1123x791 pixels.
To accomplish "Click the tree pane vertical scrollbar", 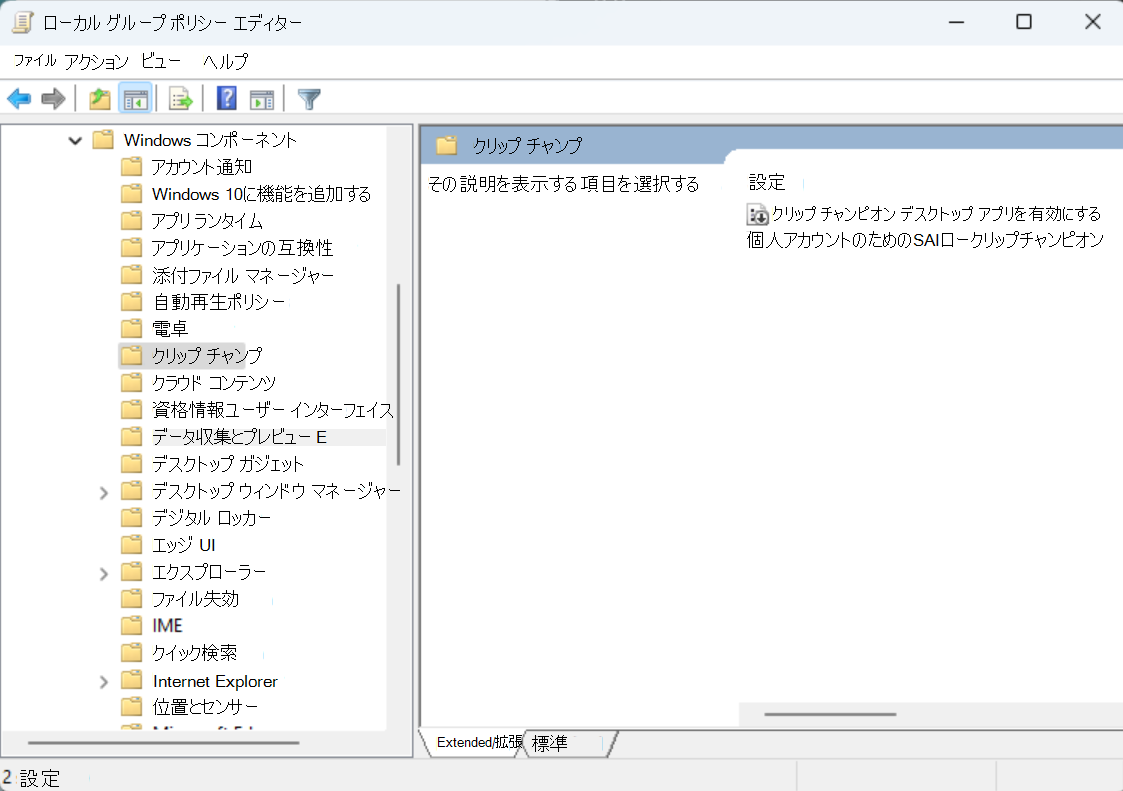I will click(x=398, y=374).
